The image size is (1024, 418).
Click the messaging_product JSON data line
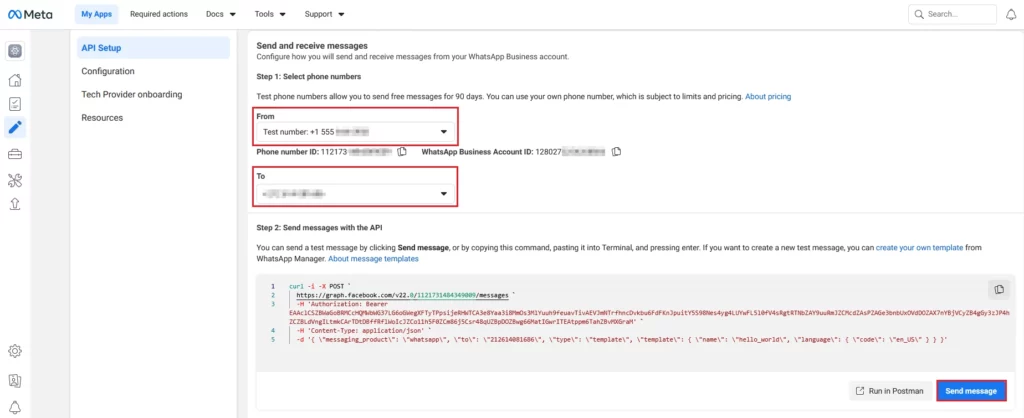point(622,340)
